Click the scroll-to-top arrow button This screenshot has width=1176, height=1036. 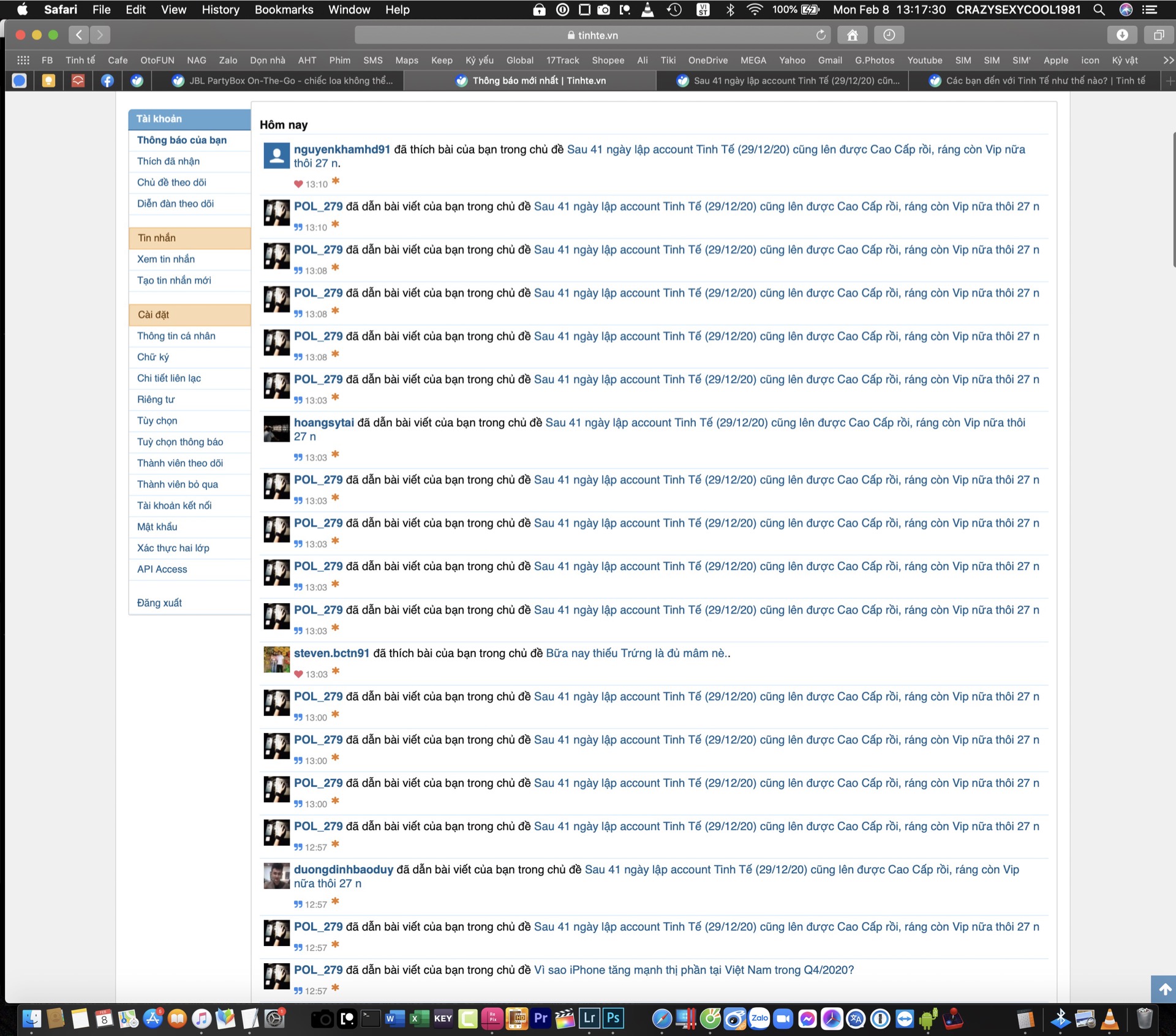[x=1164, y=989]
